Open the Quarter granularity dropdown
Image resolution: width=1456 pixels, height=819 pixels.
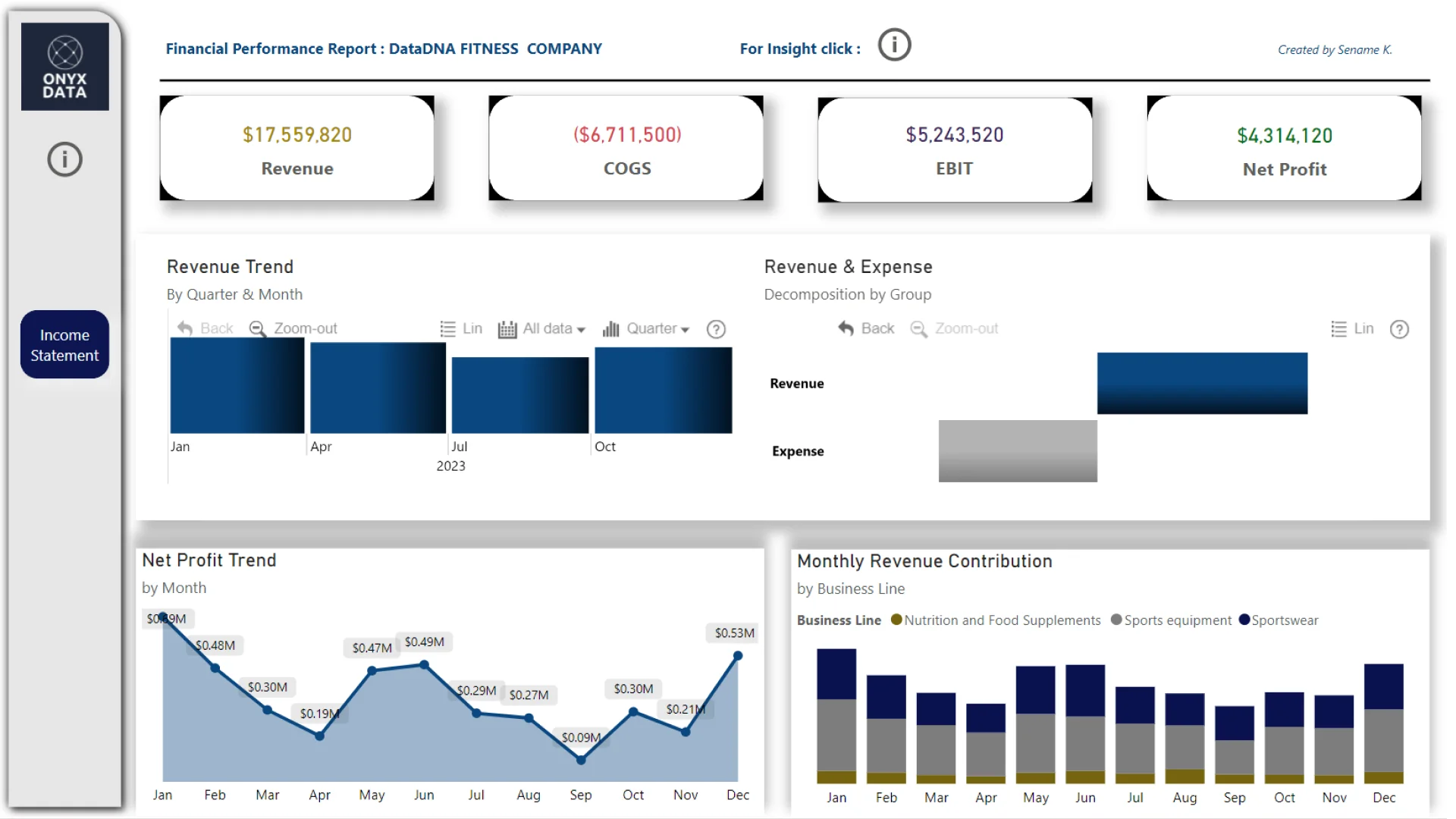(x=645, y=328)
